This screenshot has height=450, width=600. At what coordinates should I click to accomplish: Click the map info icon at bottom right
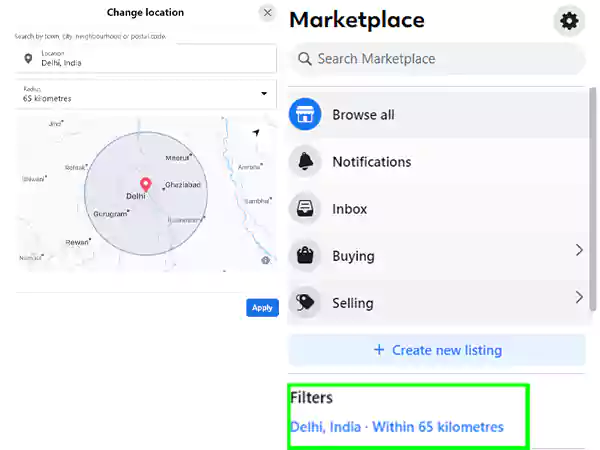click(x=265, y=260)
